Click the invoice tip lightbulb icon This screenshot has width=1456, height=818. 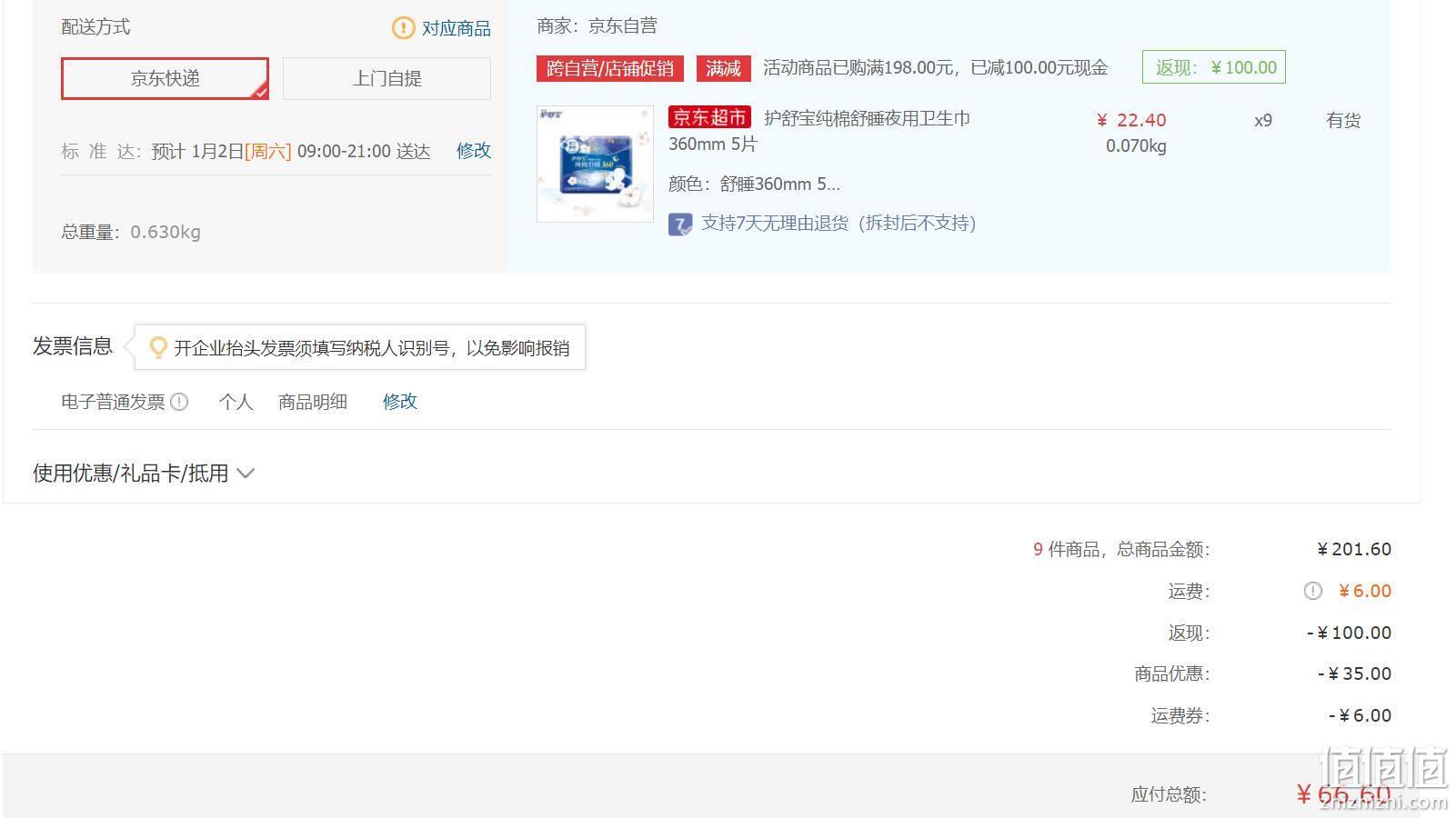pos(158,347)
